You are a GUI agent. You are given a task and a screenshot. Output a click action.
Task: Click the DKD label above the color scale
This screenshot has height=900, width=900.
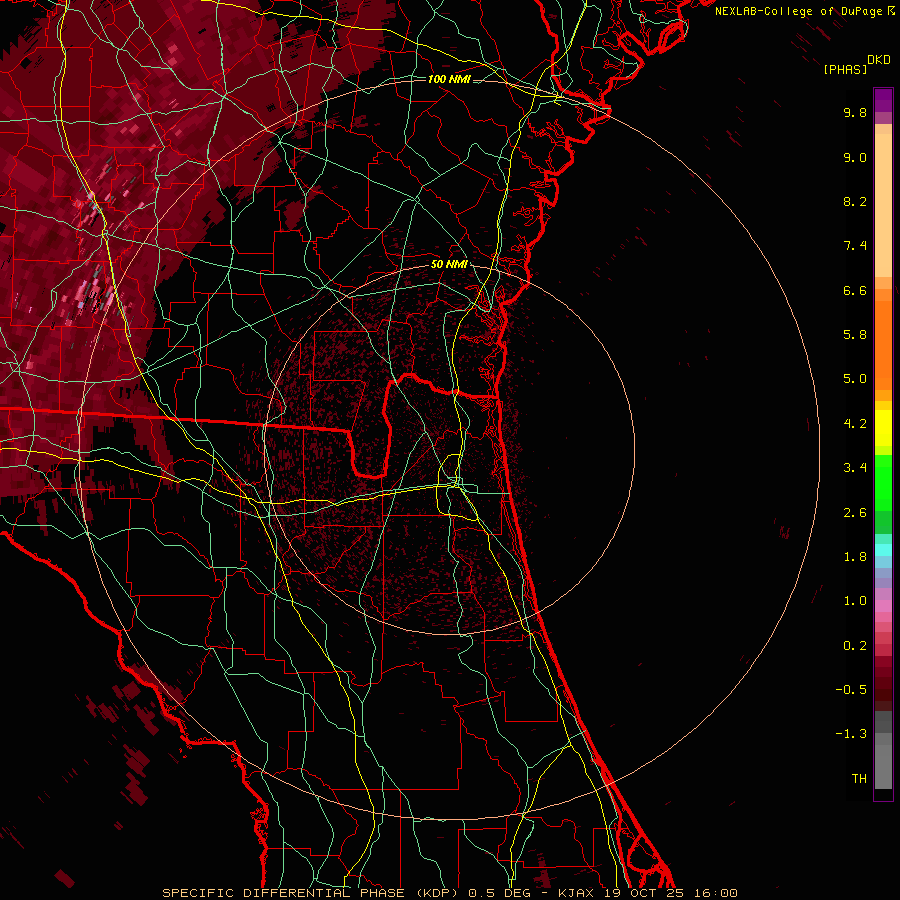pyautogui.click(x=878, y=60)
